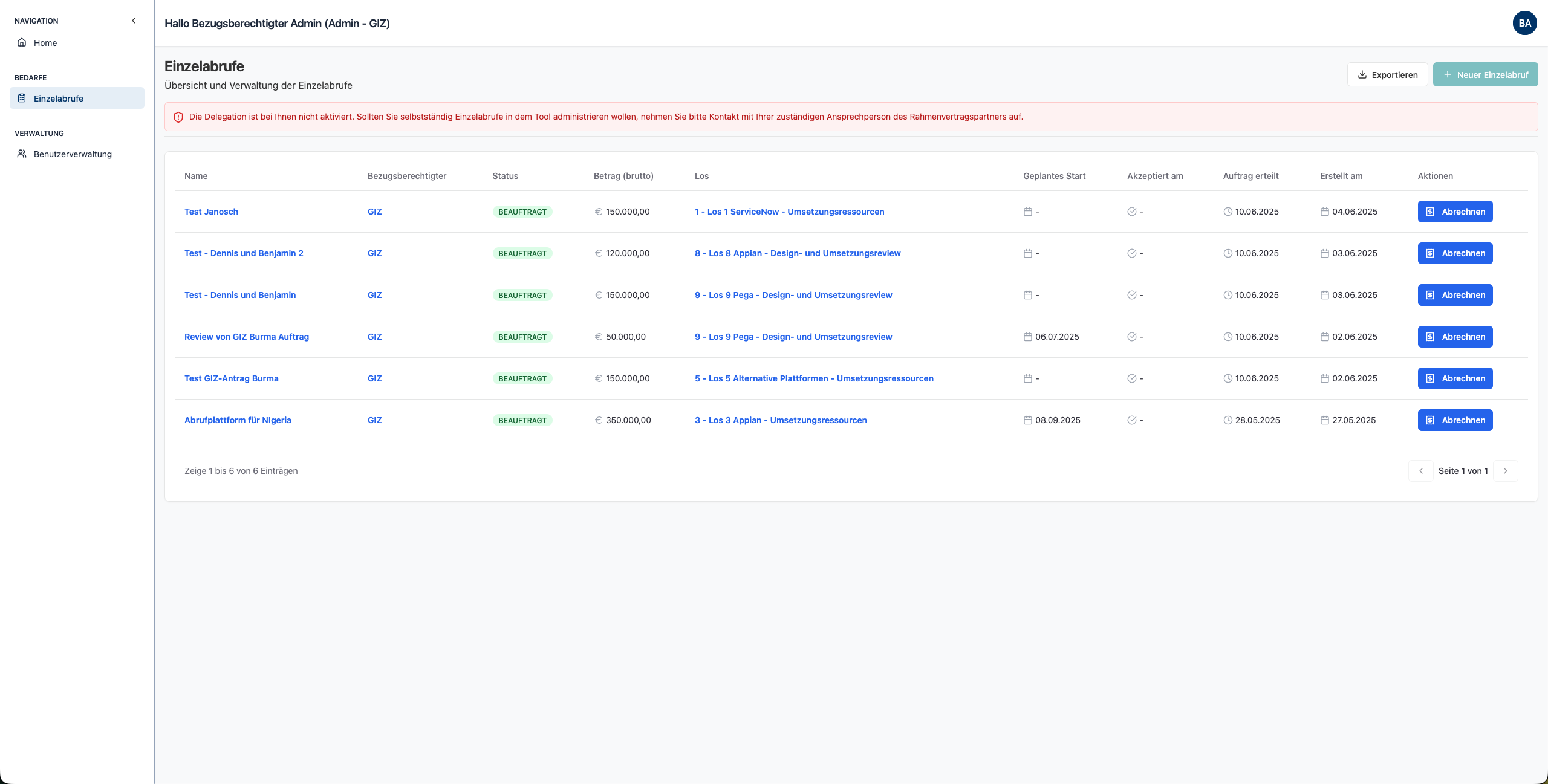This screenshot has height=784, width=1548.
Task: Open Test GIZ-Antrag Burma entry
Action: (x=232, y=378)
